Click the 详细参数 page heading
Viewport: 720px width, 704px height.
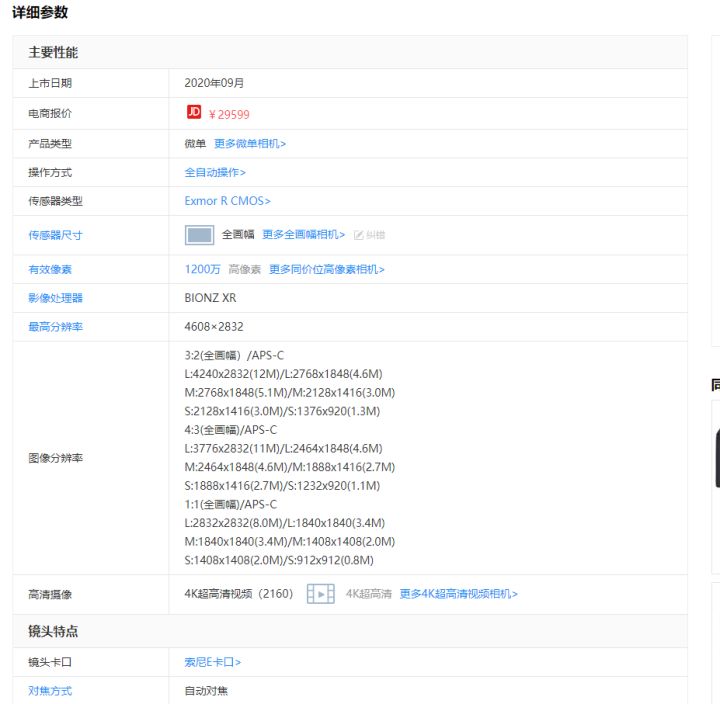click(x=40, y=12)
